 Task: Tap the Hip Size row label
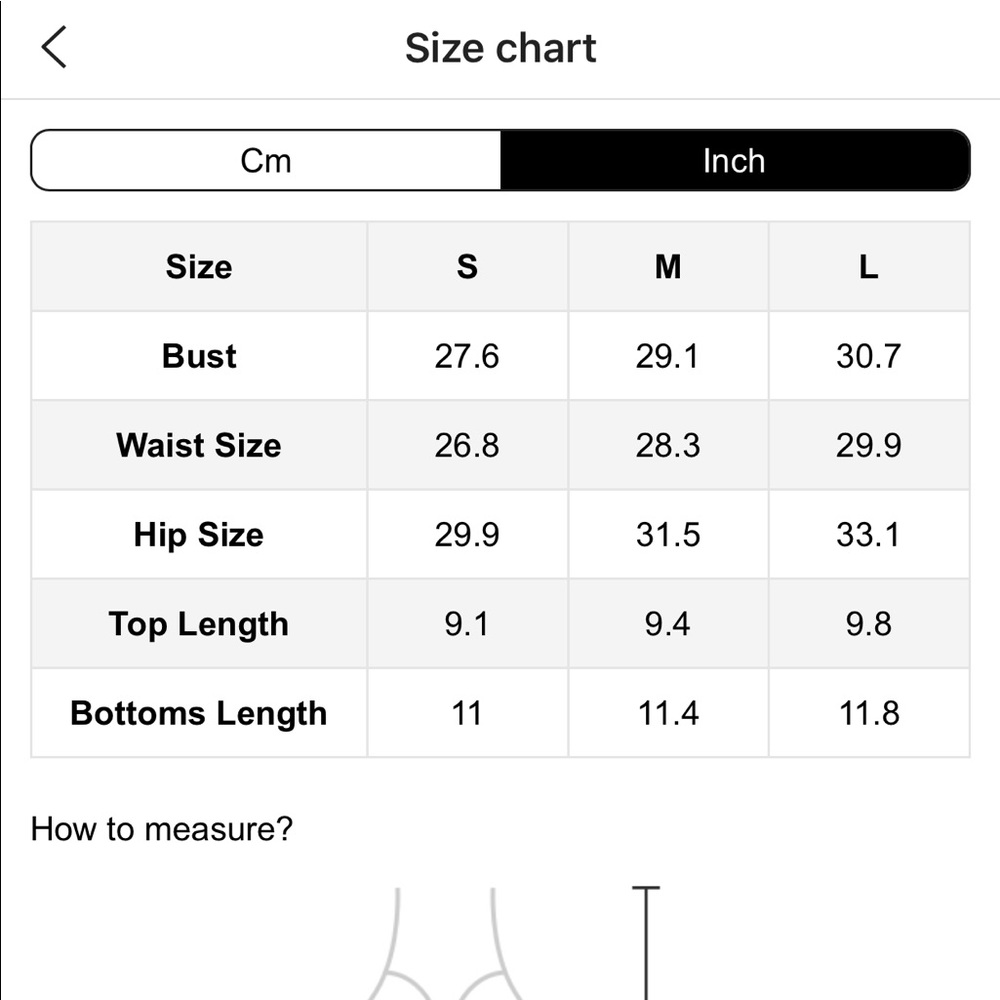click(199, 534)
